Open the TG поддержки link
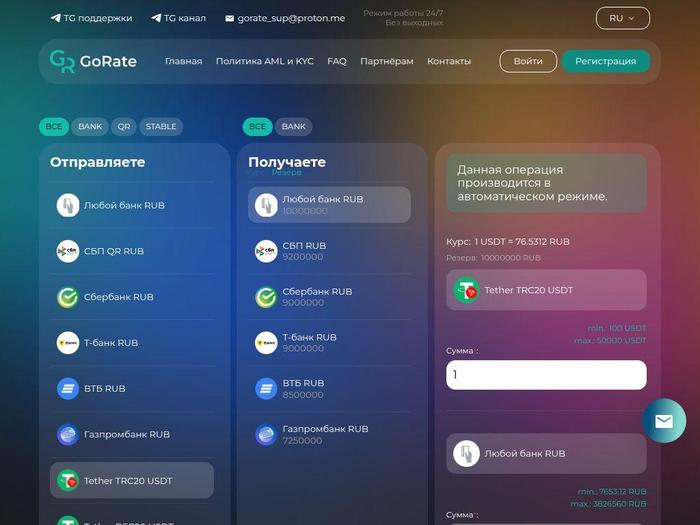Screen dimensions: 700x525 (92, 18)
